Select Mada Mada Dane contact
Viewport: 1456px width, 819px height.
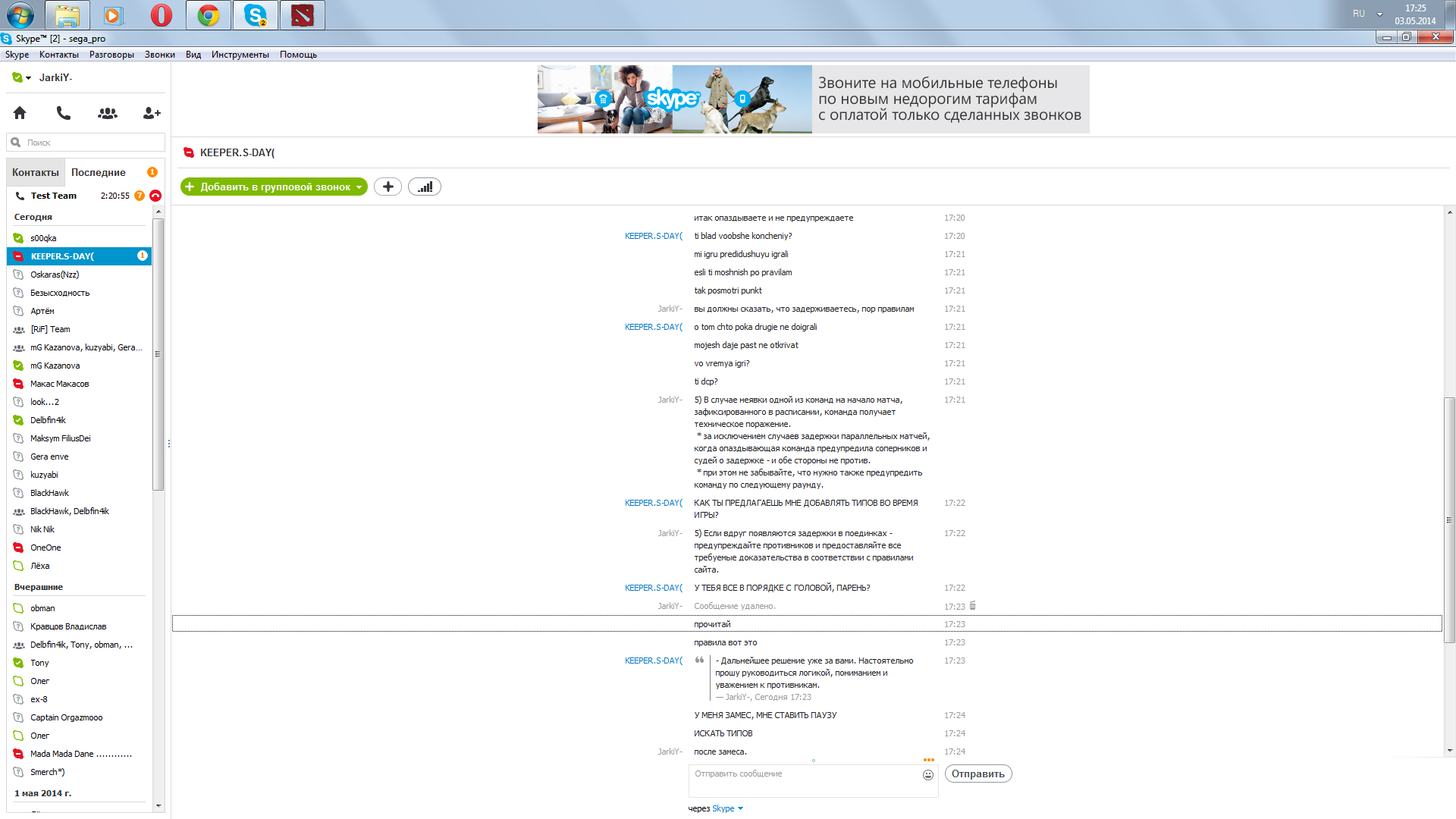point(79,754)
